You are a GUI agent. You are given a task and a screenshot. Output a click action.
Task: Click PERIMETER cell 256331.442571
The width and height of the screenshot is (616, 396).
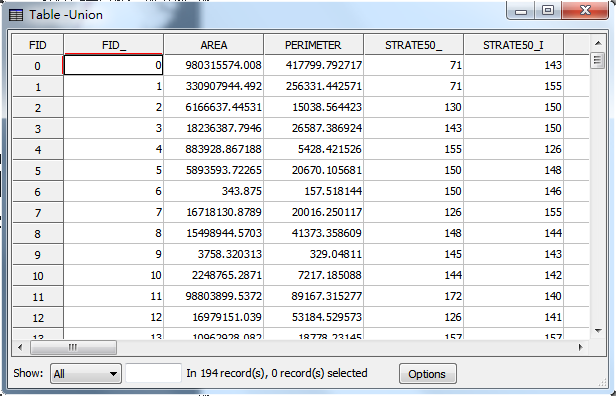(x=313, y=86)
